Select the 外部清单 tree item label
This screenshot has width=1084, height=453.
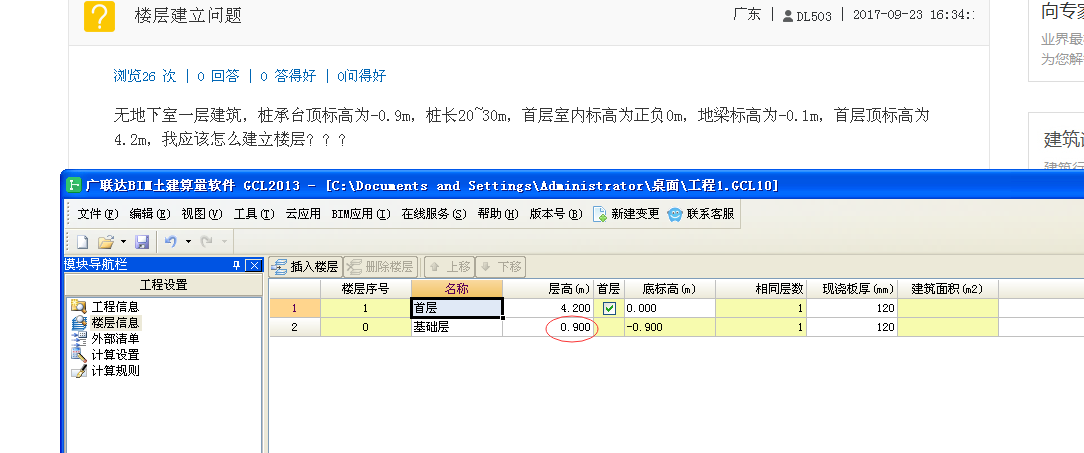click(115, 339)
